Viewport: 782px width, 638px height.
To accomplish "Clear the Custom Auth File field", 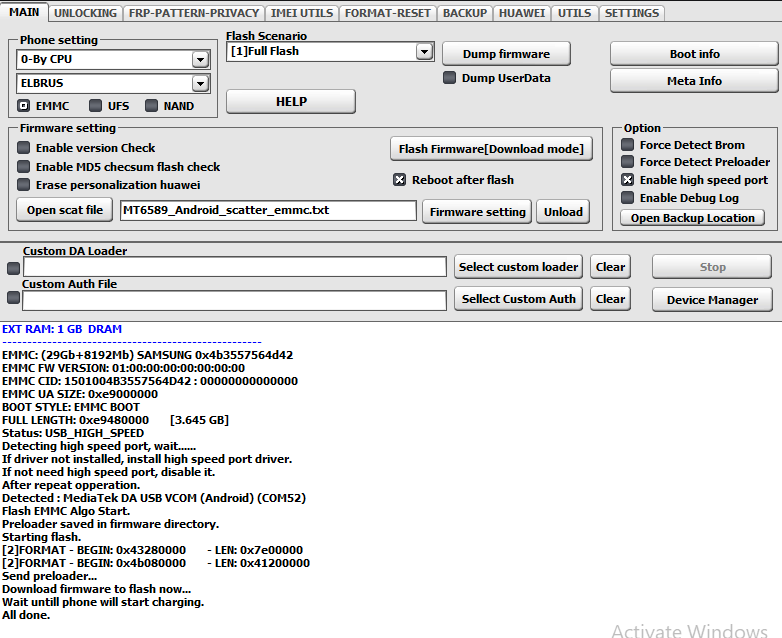I will pos(610,299).
